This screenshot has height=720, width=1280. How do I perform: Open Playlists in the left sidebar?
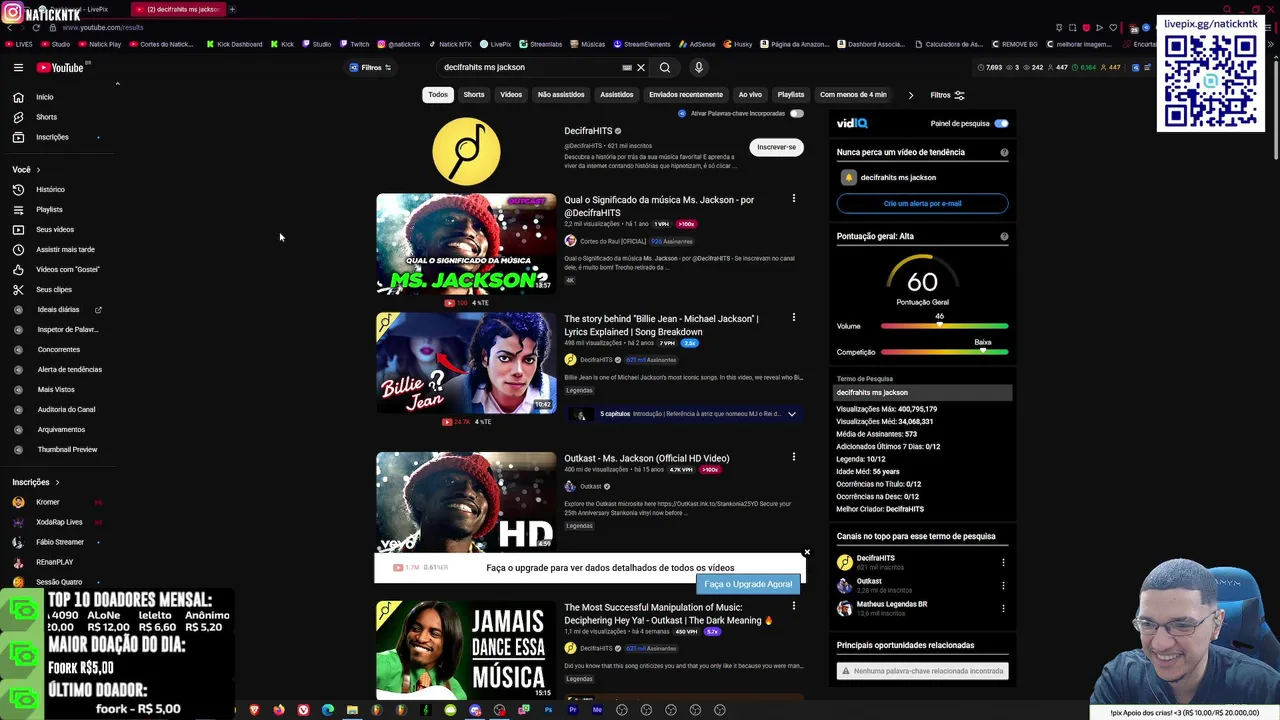(x=49, y=209)
